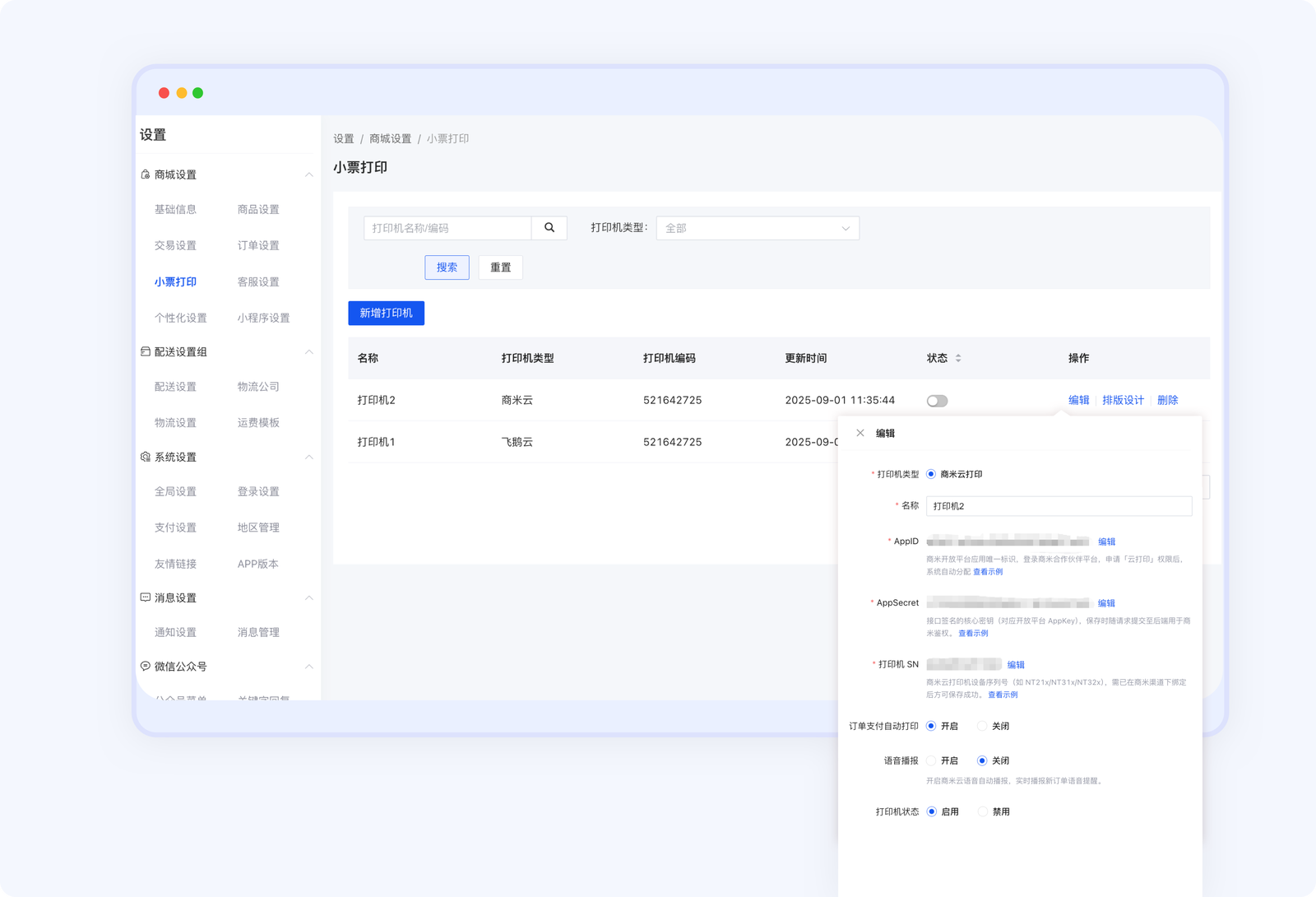The height and width of the screenshot is (897, 1316).
Task: Click 排版设计 link for 打印机2
Action: pyautogui.click(x=1123, y=400)
